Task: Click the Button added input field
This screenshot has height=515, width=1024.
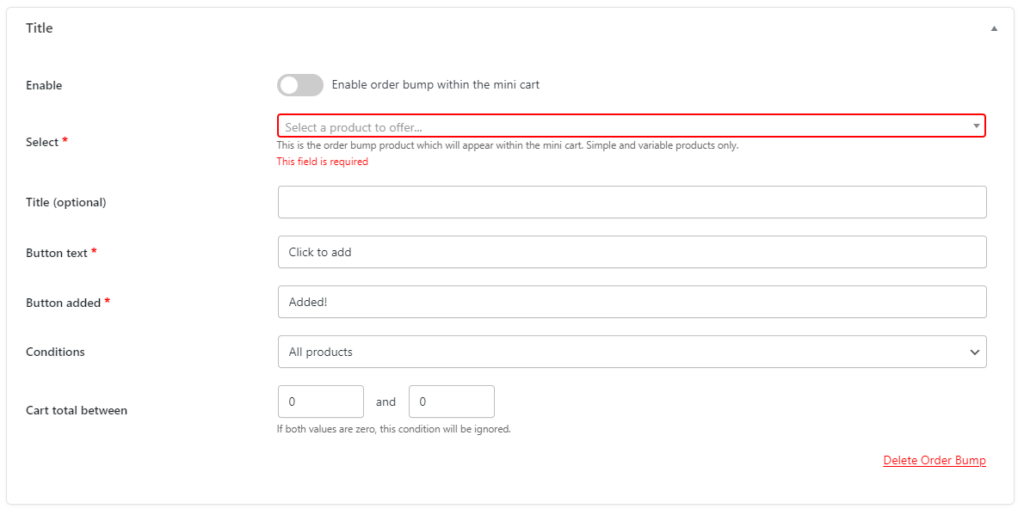Action: (x=632, y=302)
